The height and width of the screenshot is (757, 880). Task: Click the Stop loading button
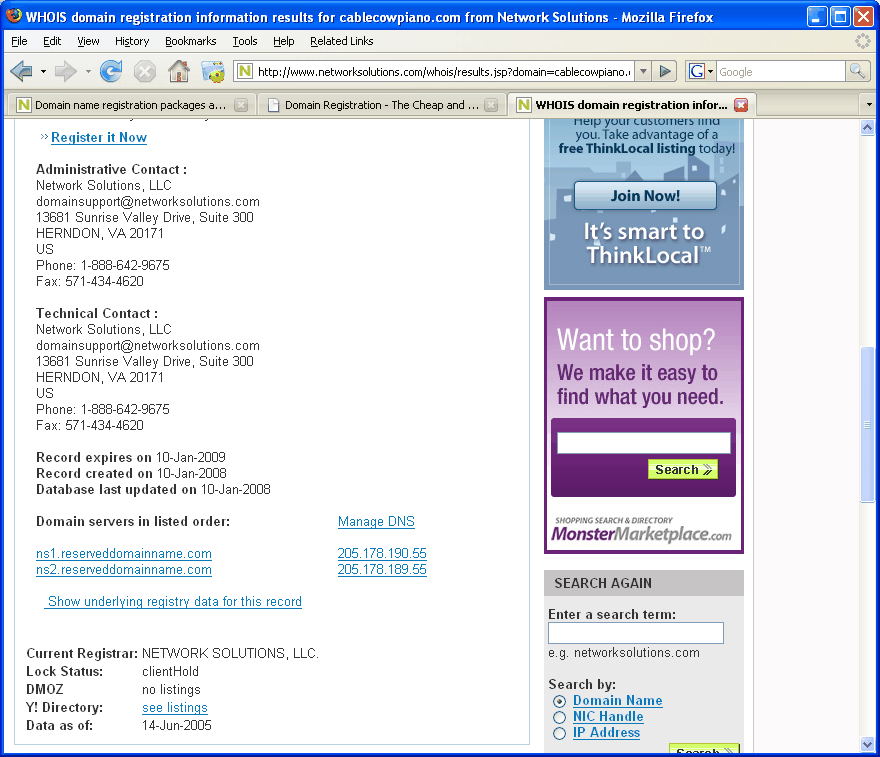click(x=145, y=71)
